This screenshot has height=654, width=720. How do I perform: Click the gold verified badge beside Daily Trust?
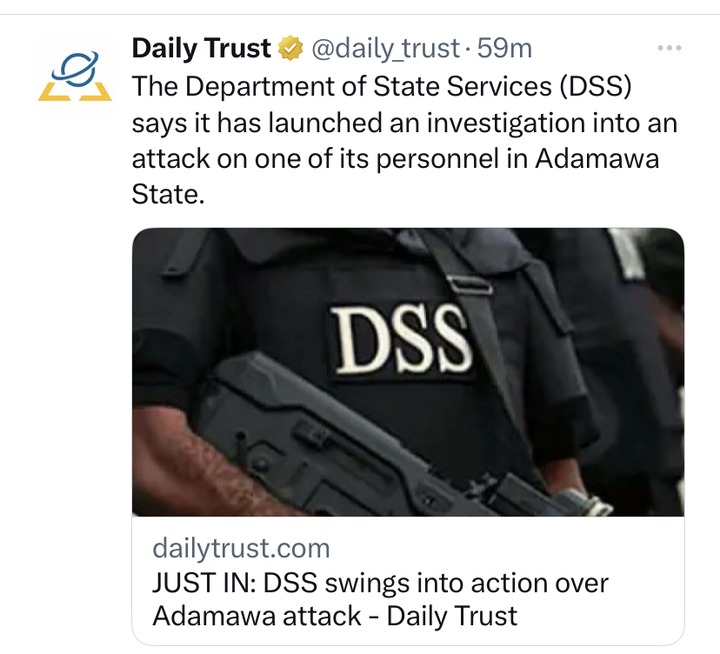(x=292, y=48)
